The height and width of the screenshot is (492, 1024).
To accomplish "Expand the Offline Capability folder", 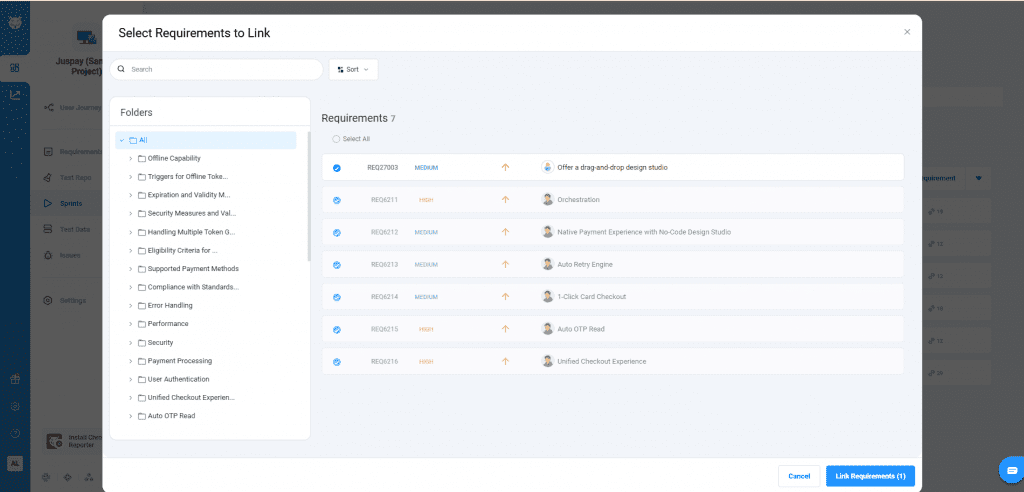I will (130, 158).
